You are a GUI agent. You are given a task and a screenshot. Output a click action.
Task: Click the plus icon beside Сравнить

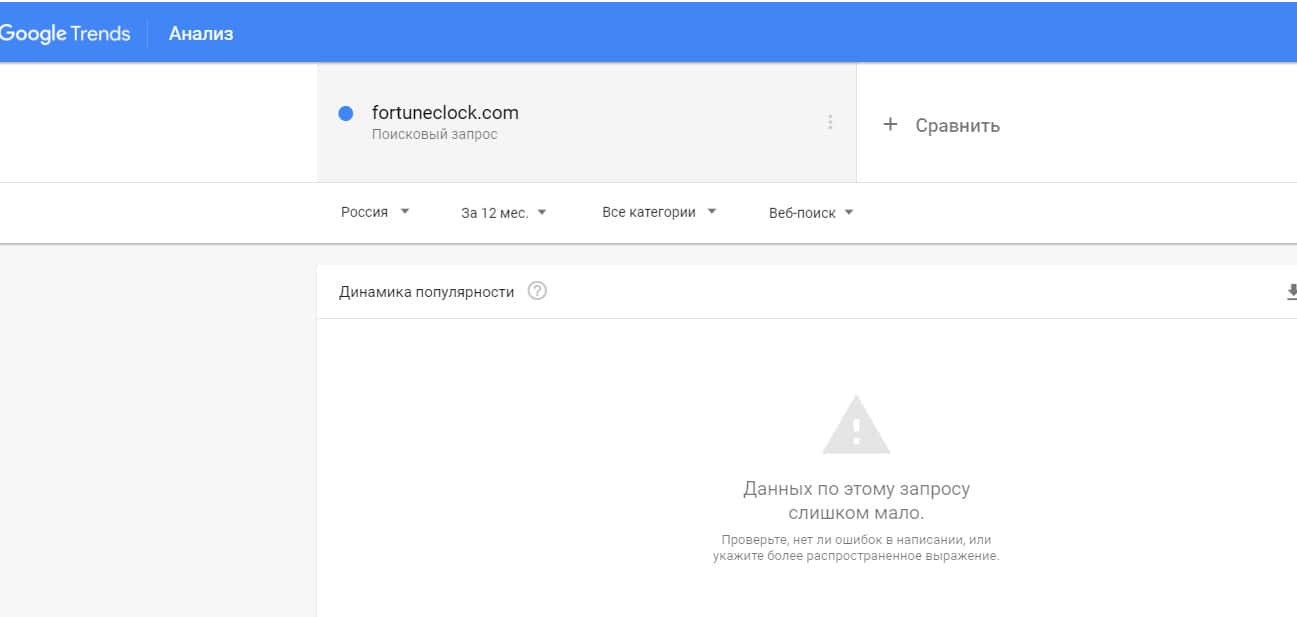pyautogui.click(x=890, y=125)
